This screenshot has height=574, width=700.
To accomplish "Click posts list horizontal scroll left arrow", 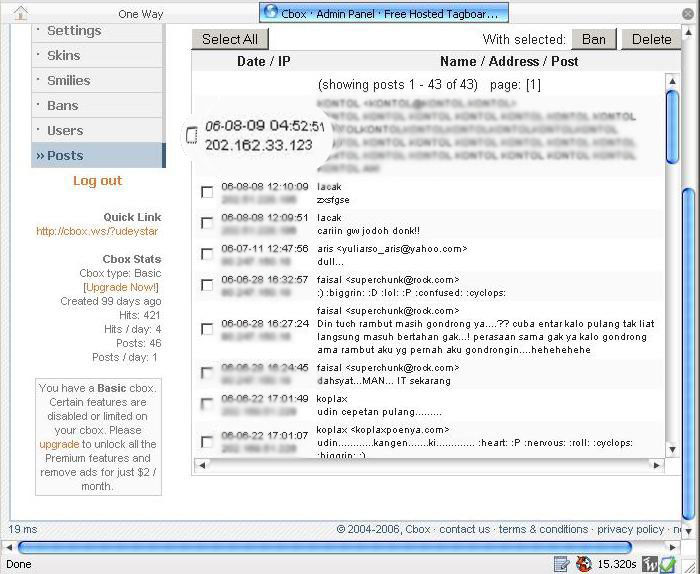I will coord(202,465).
